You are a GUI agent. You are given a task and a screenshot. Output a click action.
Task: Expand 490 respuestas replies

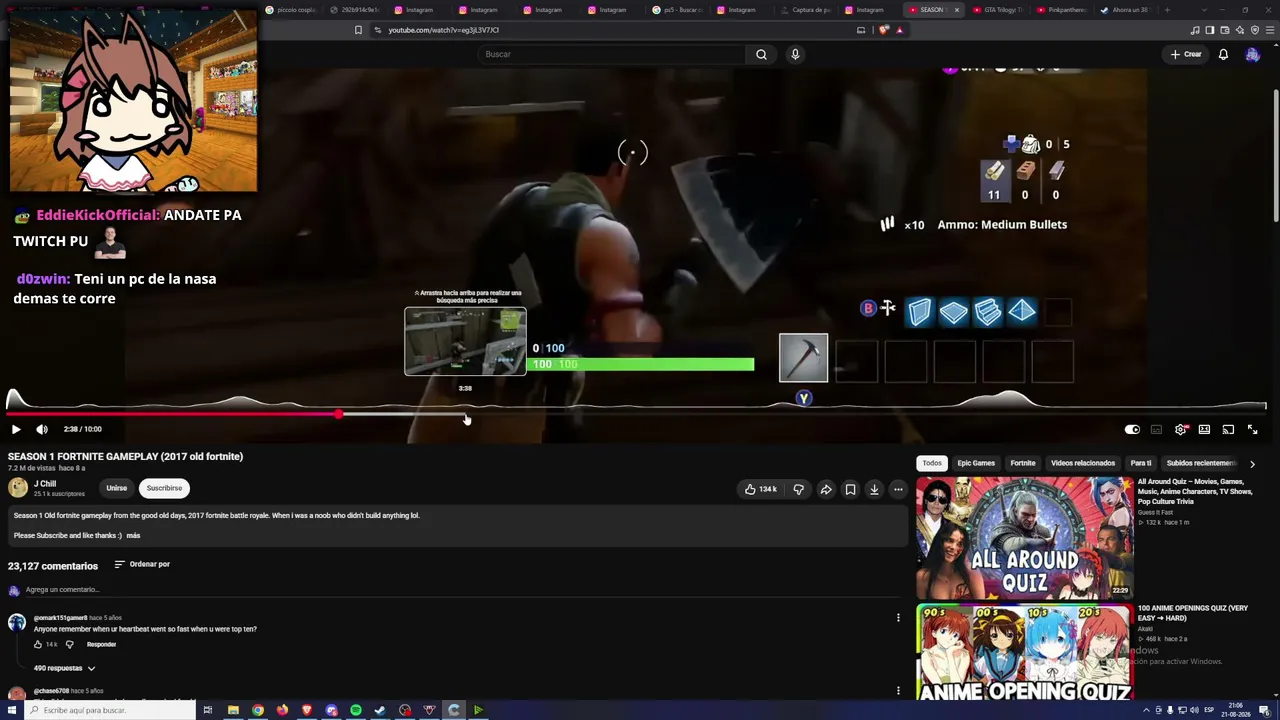(65, 668)
